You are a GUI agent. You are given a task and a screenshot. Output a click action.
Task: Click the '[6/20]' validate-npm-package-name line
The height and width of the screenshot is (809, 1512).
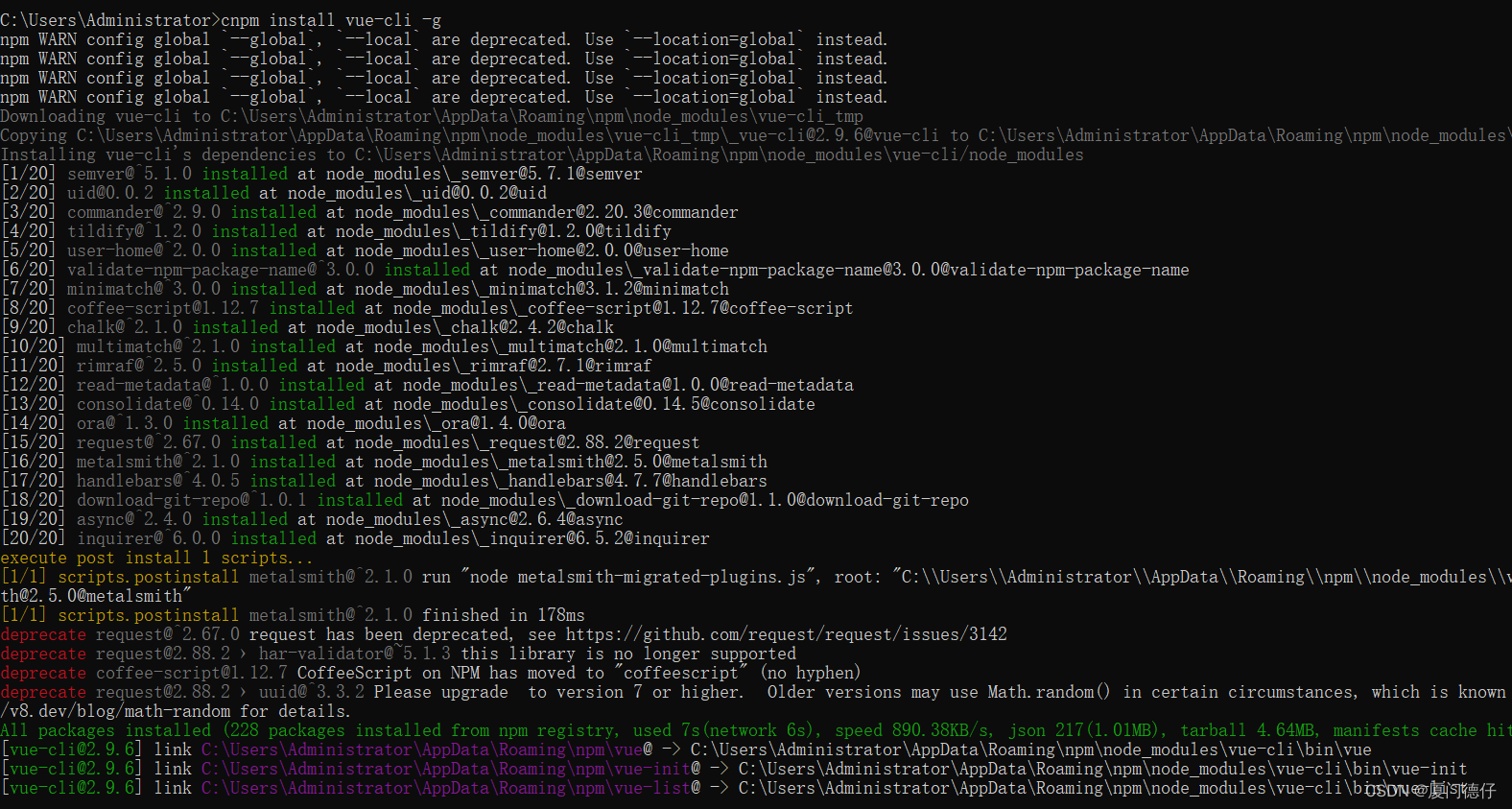[595, 270]
